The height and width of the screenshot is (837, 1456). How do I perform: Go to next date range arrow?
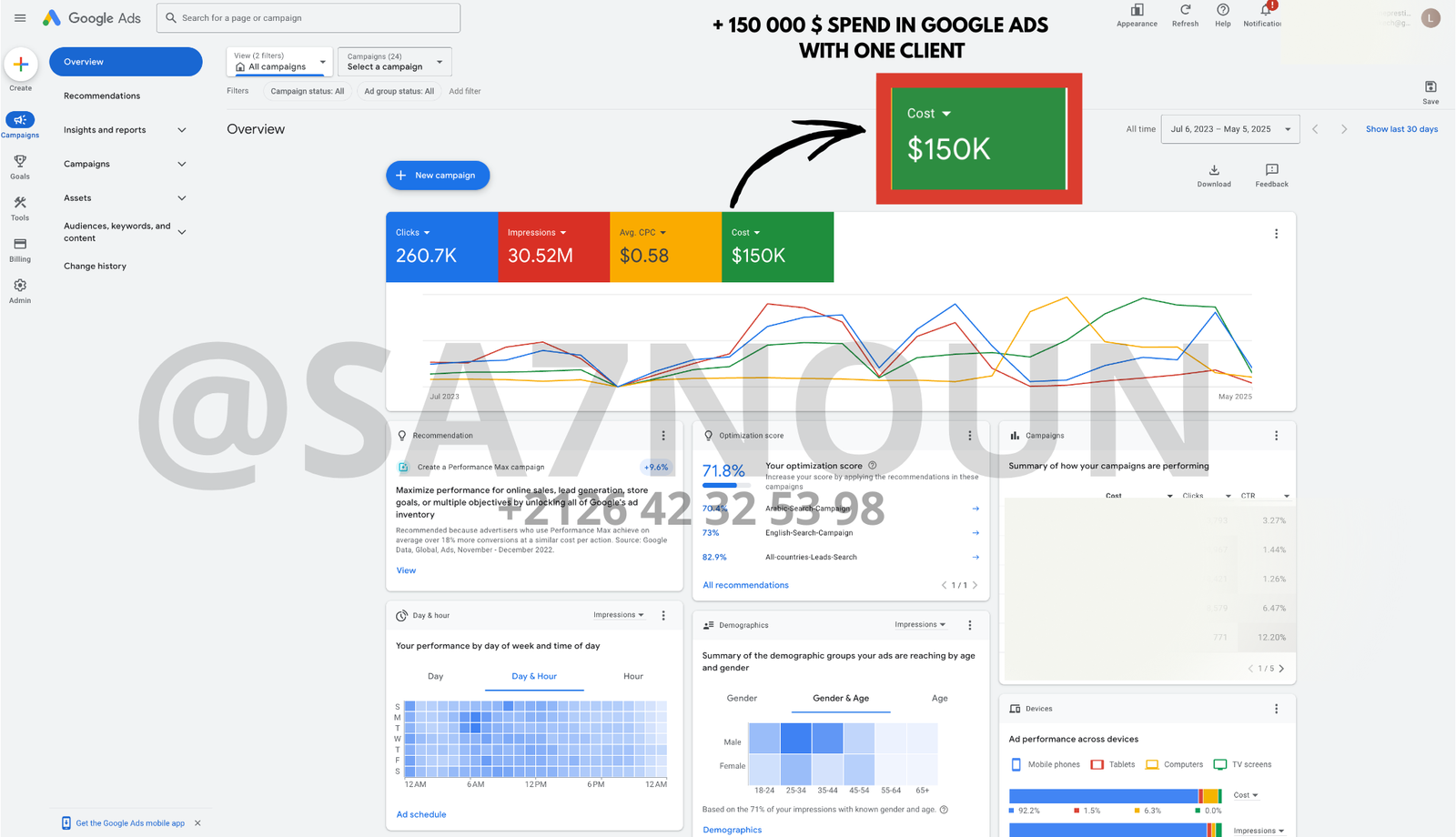[1343, 129]
